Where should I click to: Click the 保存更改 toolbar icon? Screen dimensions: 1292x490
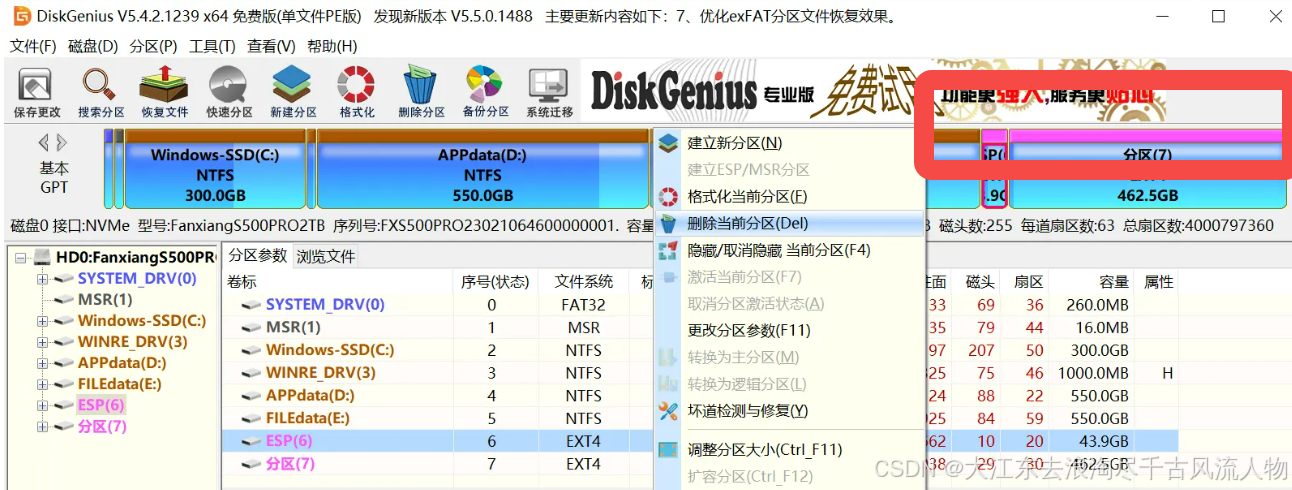[x=37, y=92]
